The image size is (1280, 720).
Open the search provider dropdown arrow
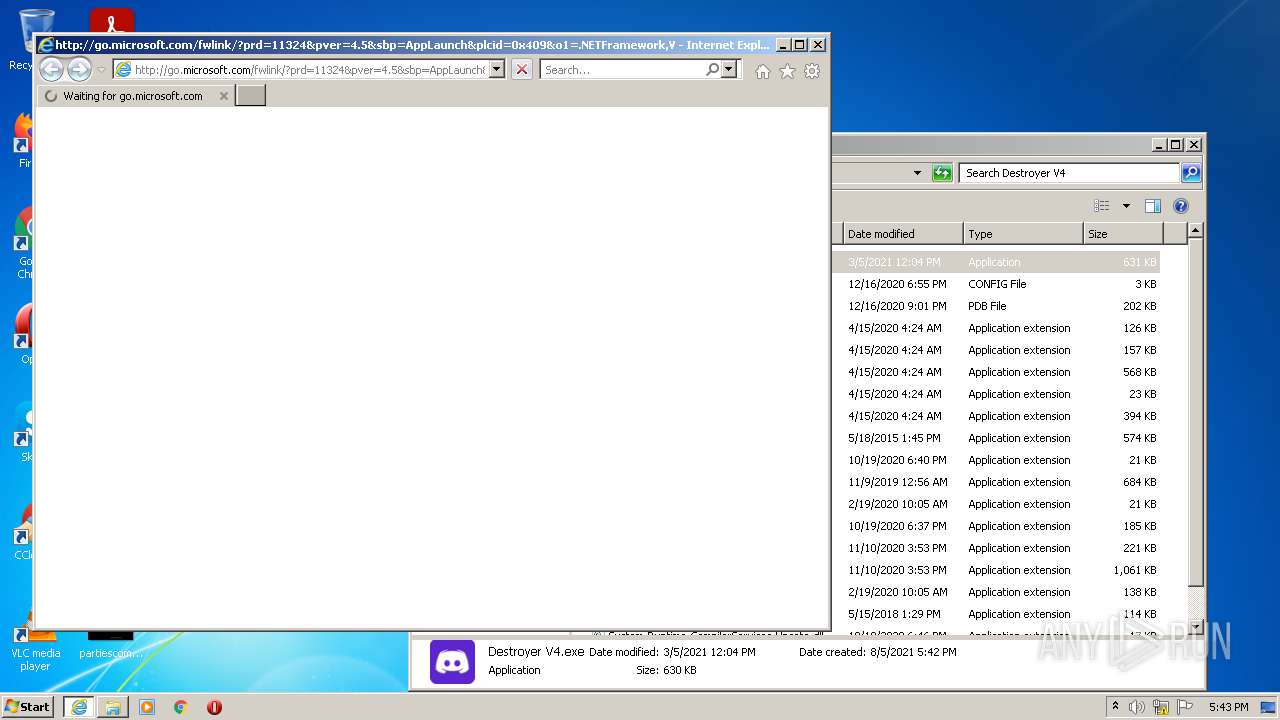pyautogui.click(x=729, y=70)
